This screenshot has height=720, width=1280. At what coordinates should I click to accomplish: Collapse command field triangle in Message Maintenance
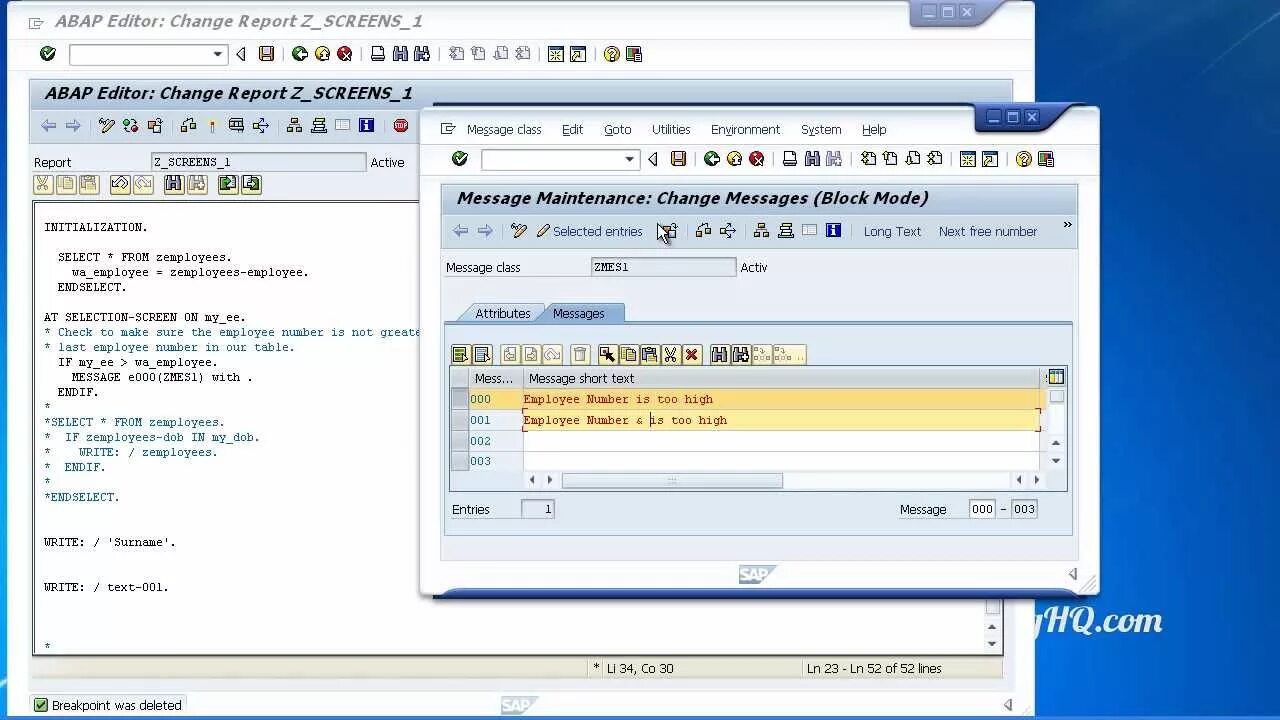[x=653, y=159]
